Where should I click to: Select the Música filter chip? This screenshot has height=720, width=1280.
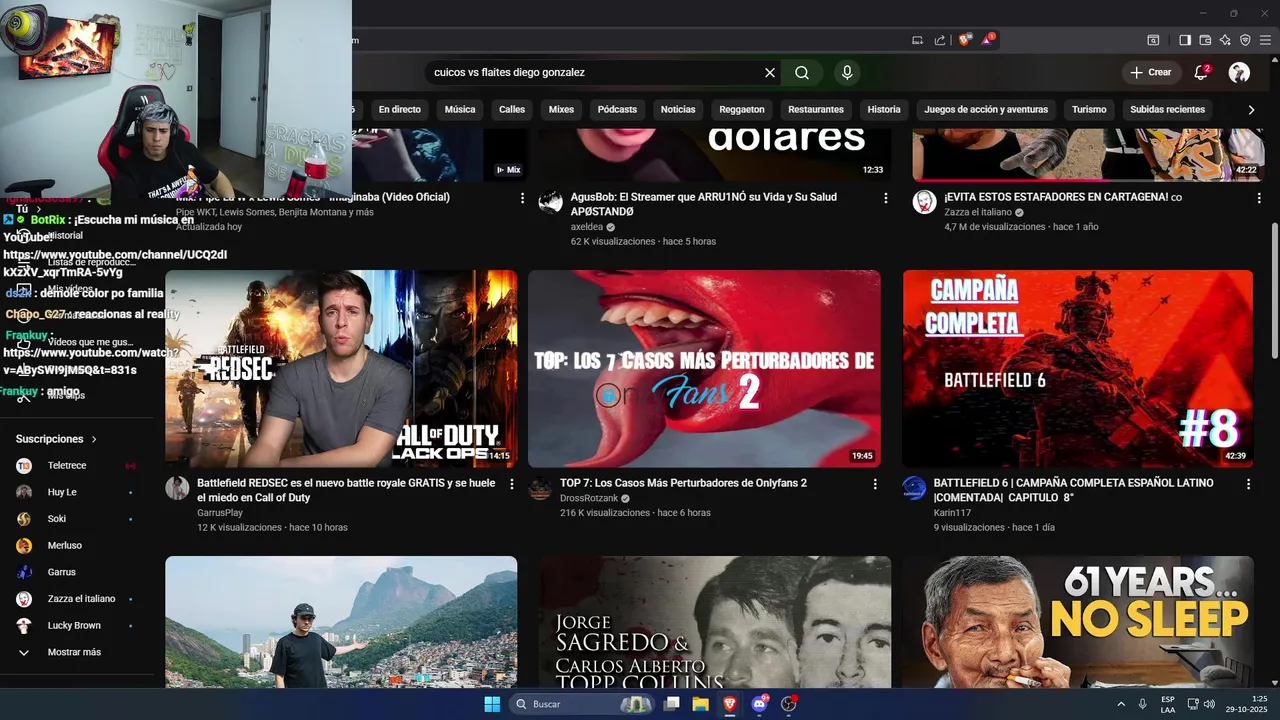point(460,109)
